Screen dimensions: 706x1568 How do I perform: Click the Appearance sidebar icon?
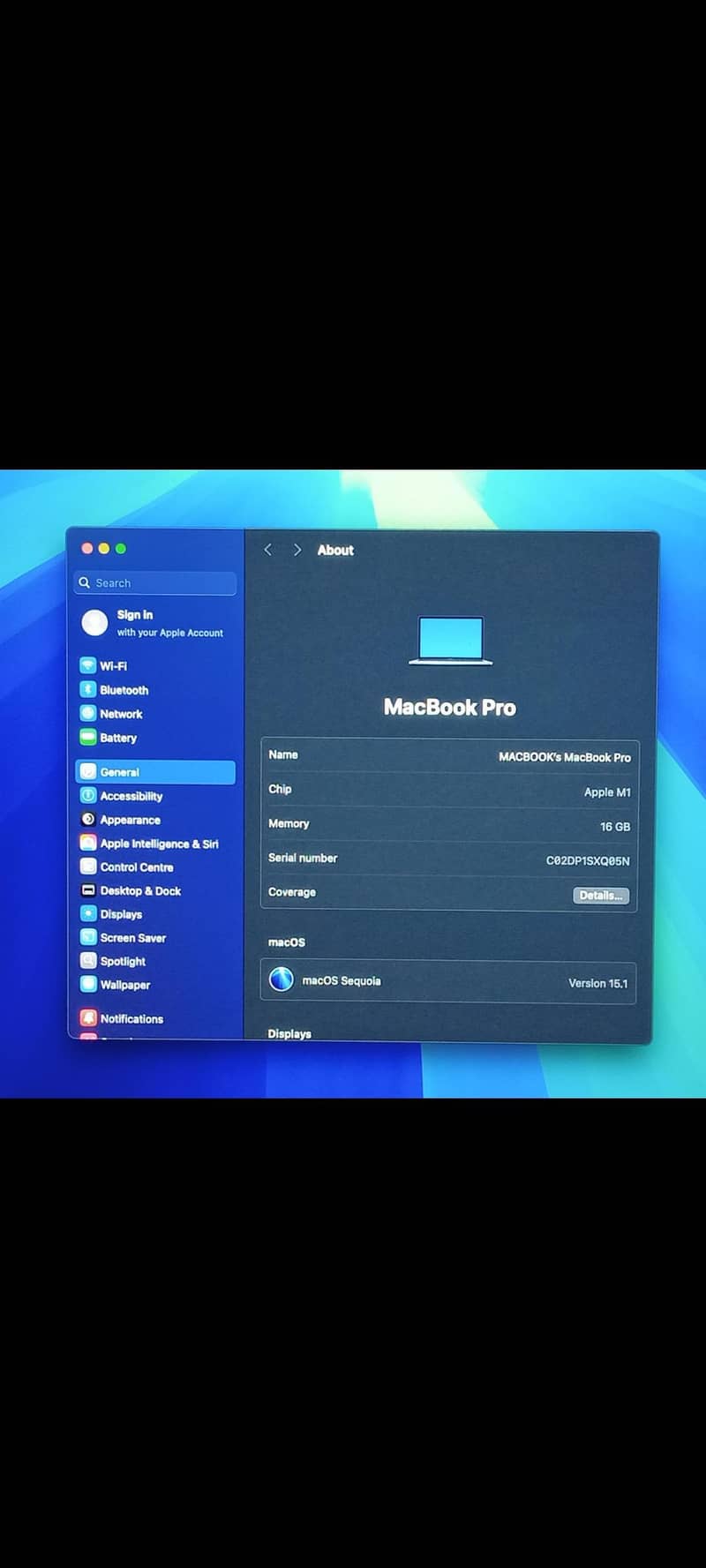pos(87,819)
